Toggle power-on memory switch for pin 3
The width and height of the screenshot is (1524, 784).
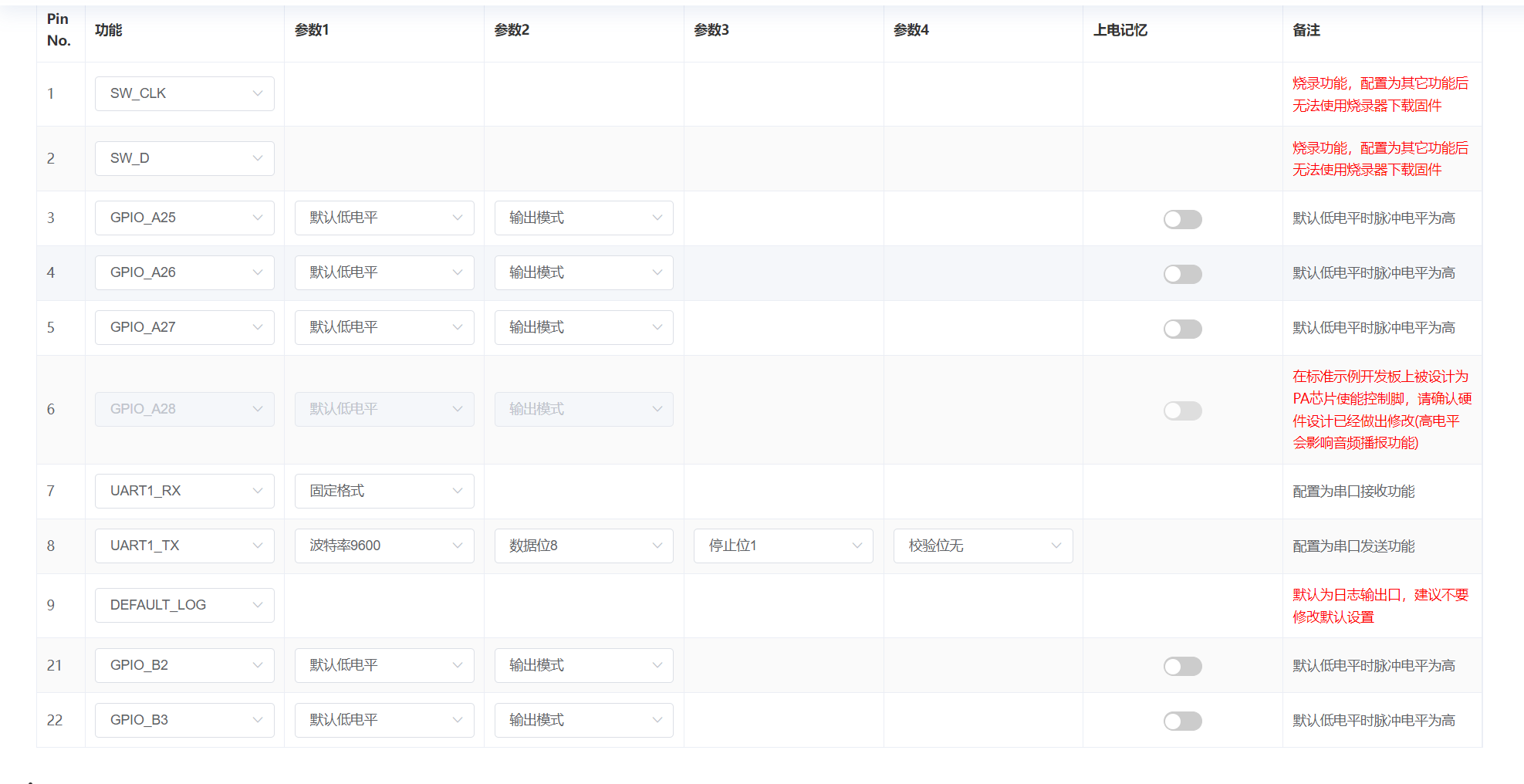click(1182, 219)
